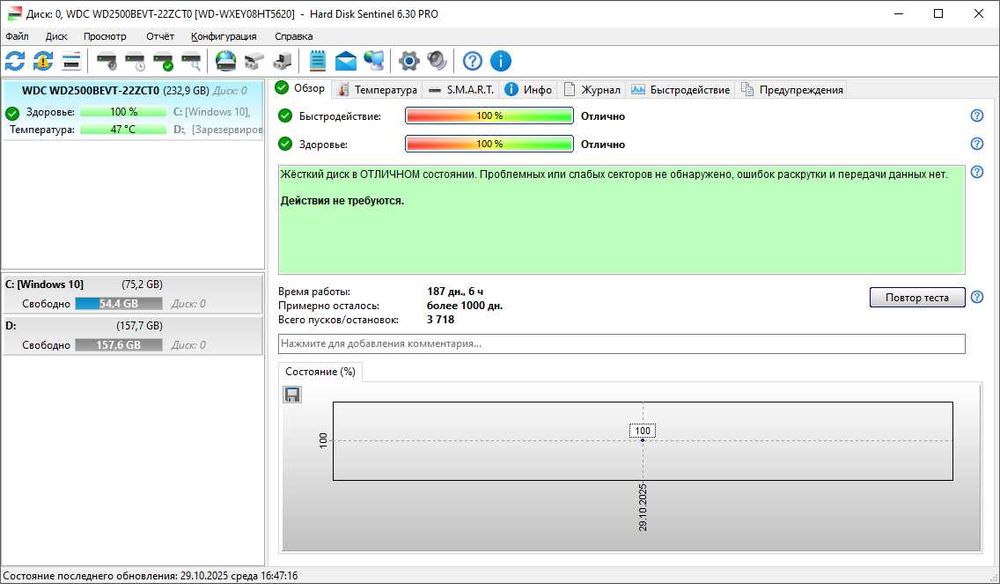The image size is (1000, 584).
Task: Open the Просмотр menu
Action: point(105,36)
